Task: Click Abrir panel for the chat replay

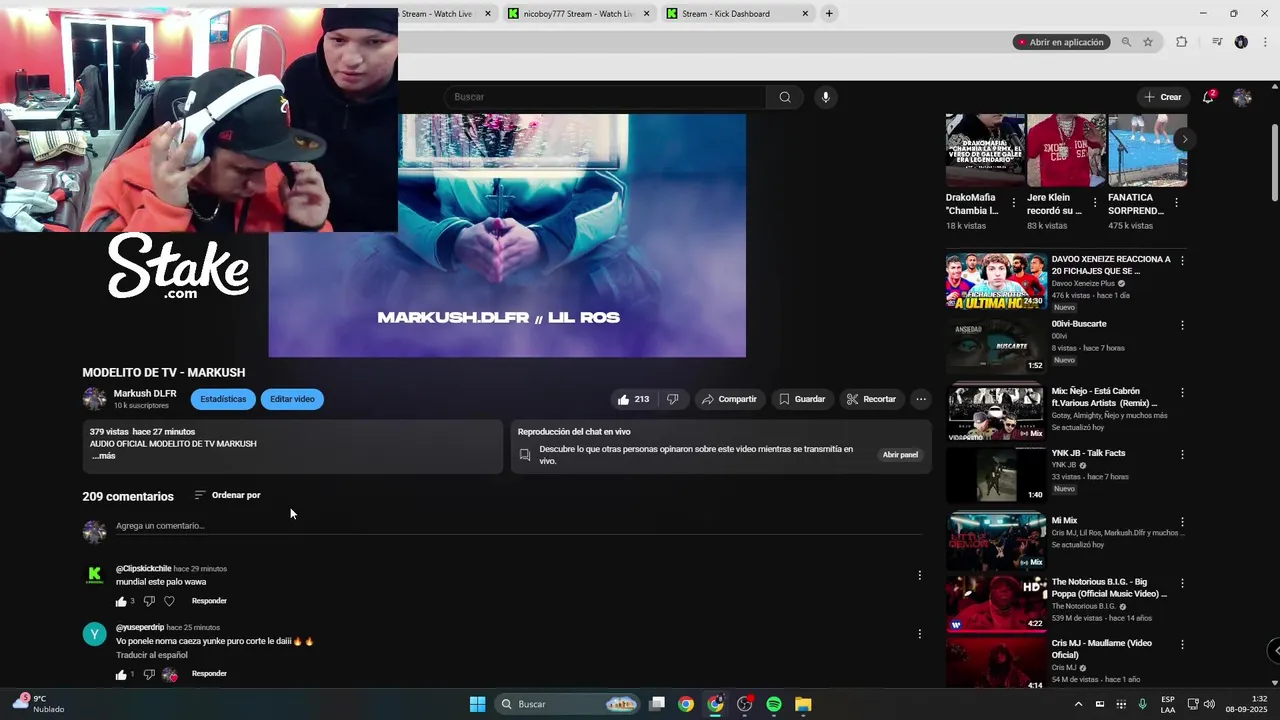Action: point(900,455)
